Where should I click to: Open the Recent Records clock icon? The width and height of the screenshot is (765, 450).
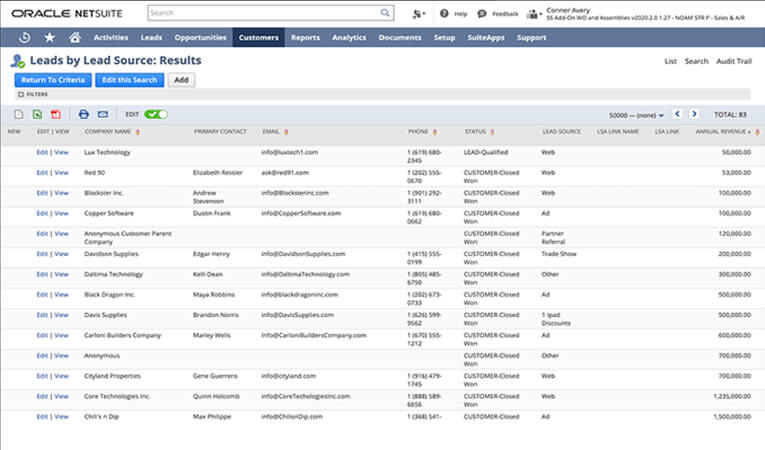coord(24,38)
